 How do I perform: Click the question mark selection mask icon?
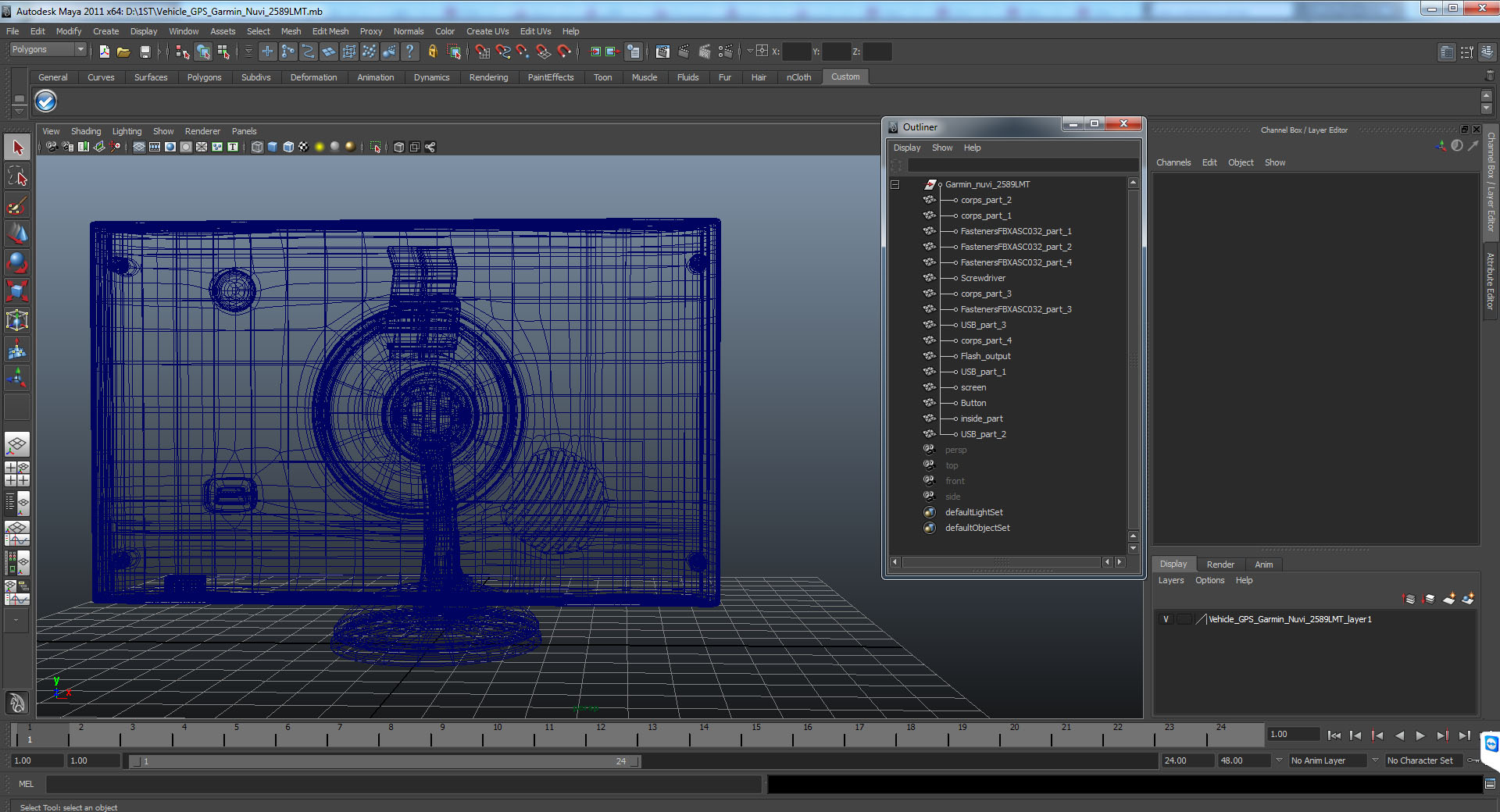tap(409, 52)
